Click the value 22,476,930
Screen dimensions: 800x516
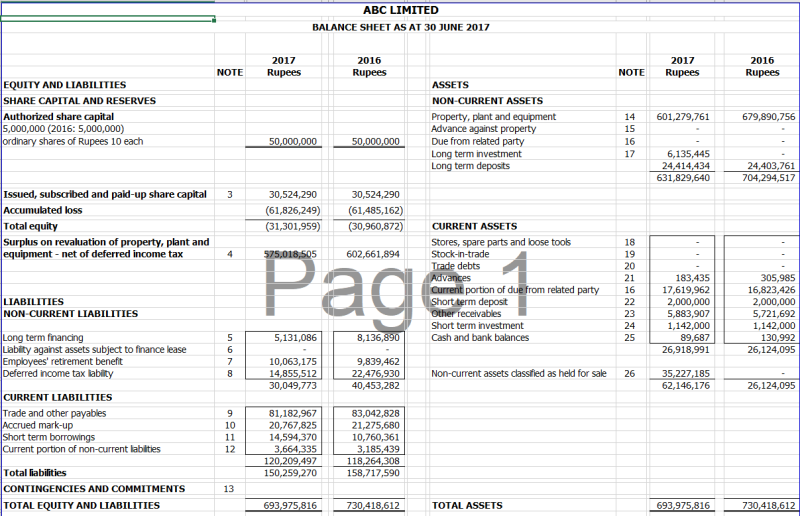pyautogui.click(x=375, y=374)
